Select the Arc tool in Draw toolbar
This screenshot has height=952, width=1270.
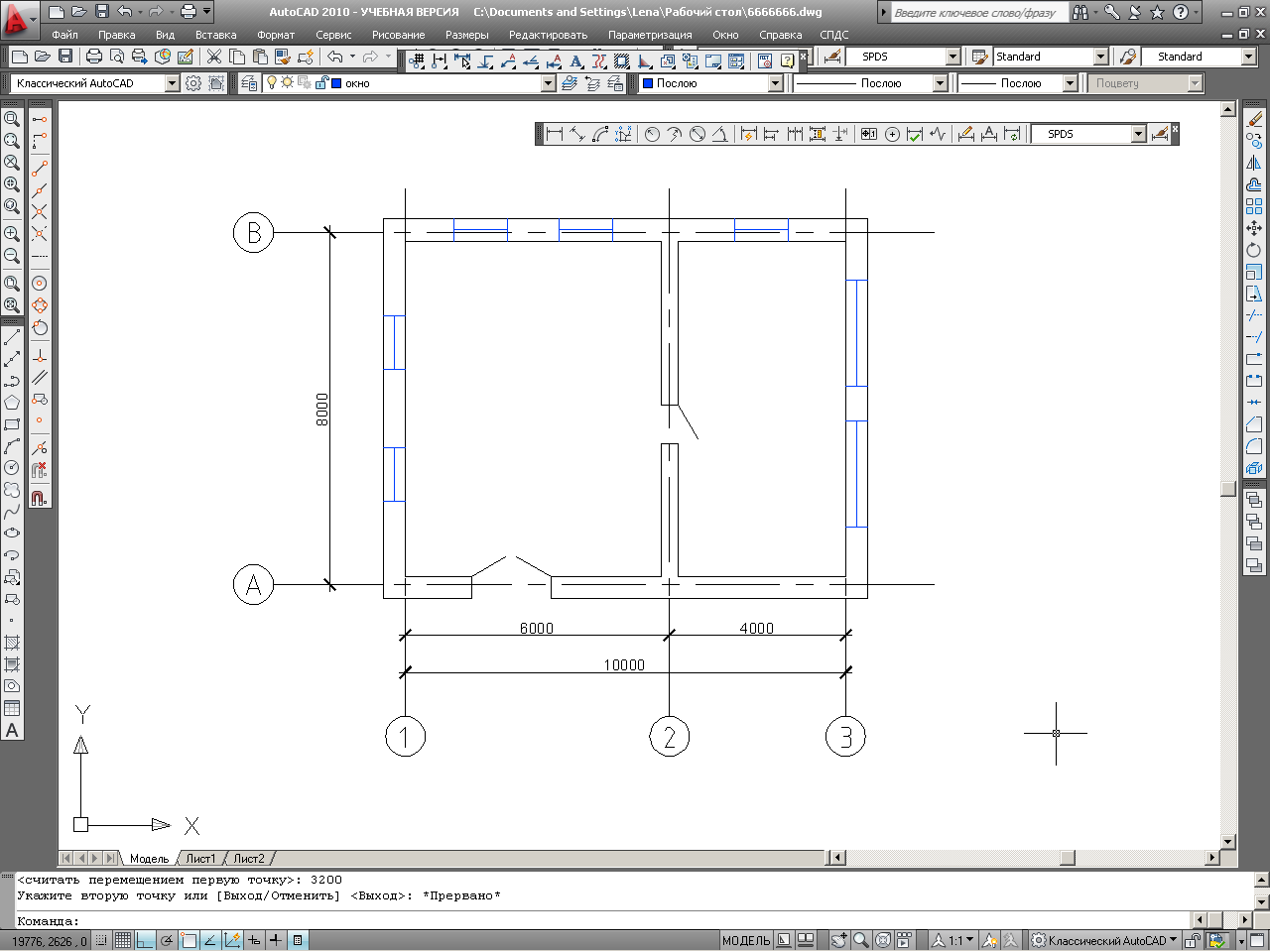[12, 446]
